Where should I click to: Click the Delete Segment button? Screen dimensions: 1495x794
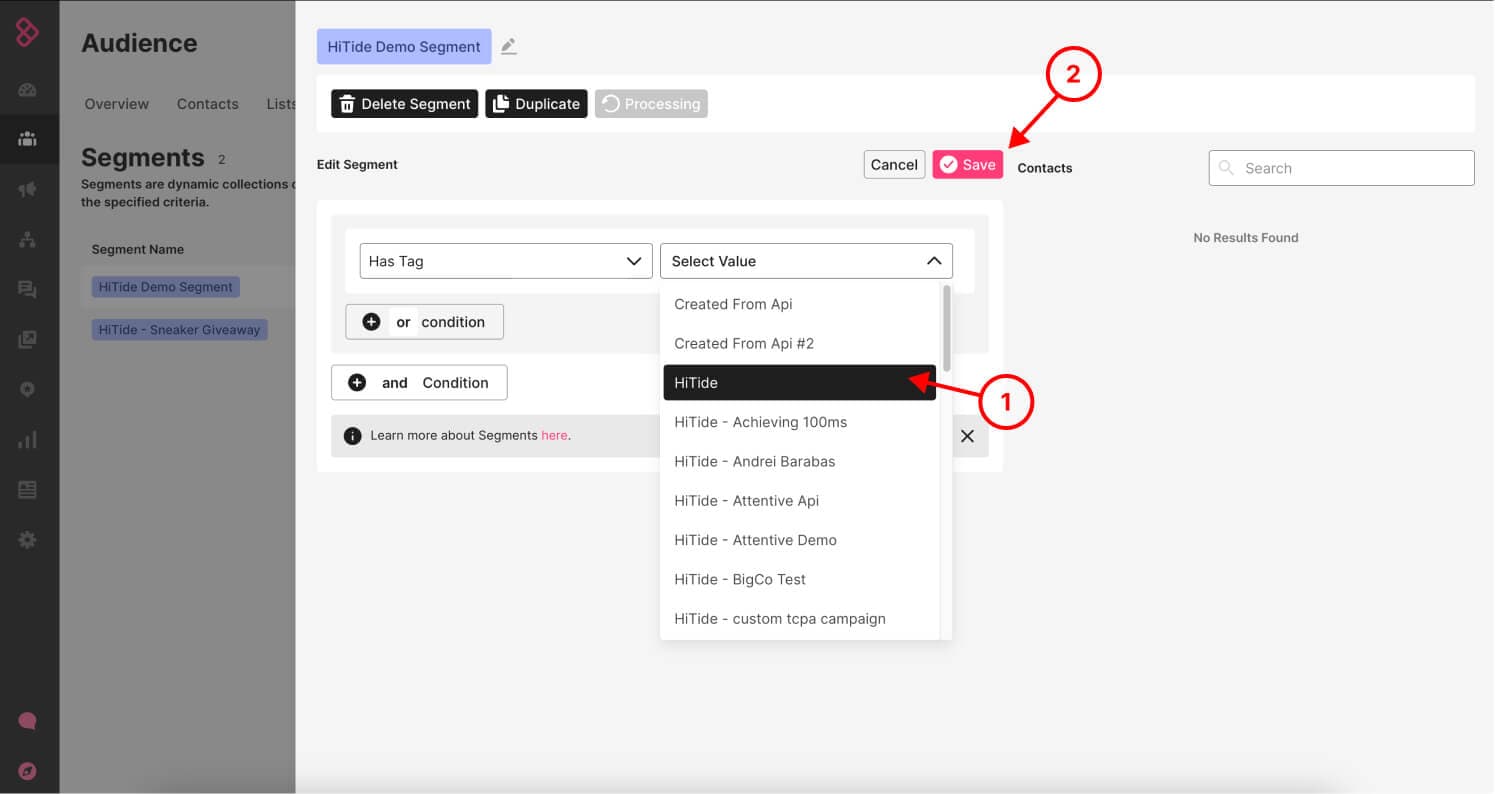(405, 104)
